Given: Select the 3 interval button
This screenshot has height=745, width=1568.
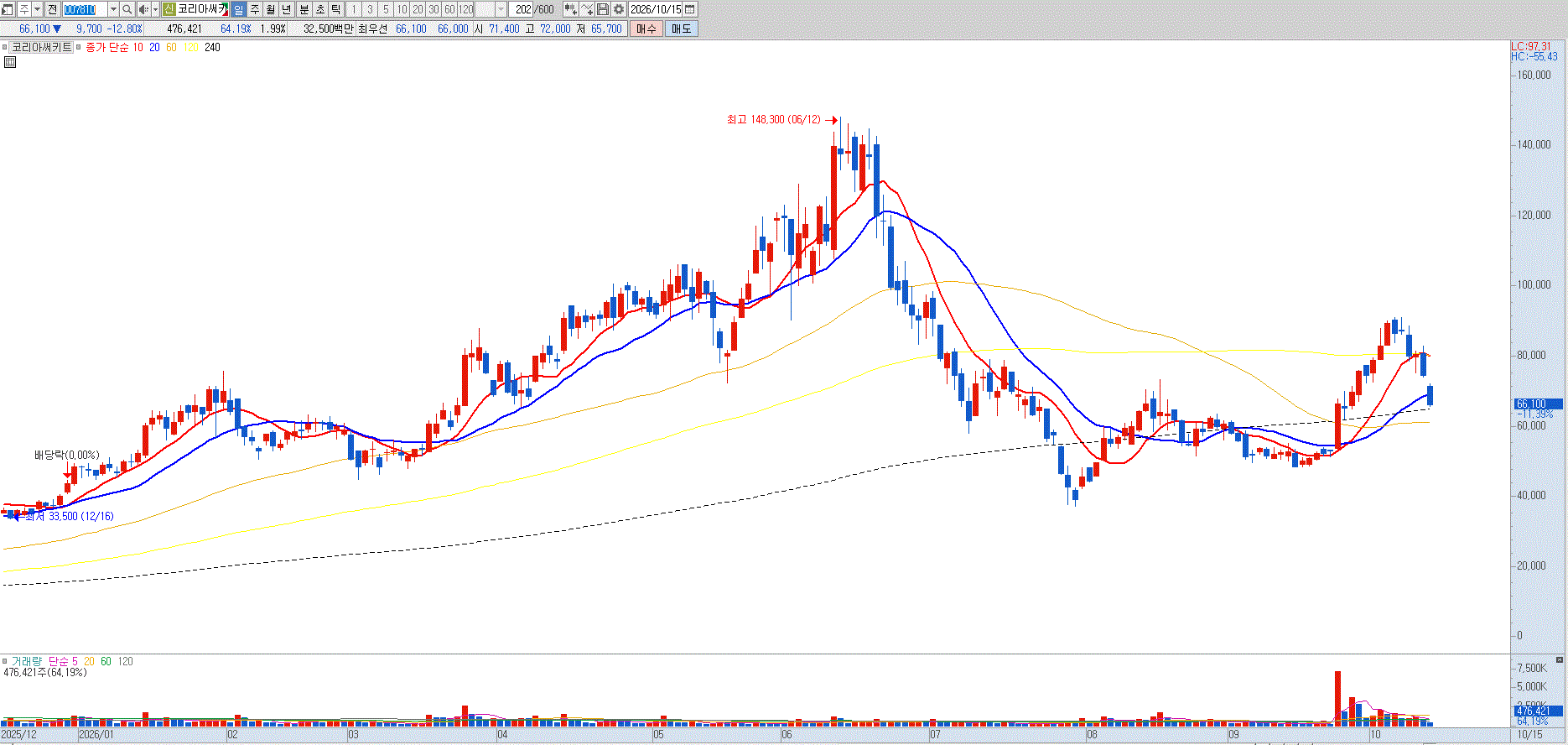Looking at the screenshot, I should [370, 9].
